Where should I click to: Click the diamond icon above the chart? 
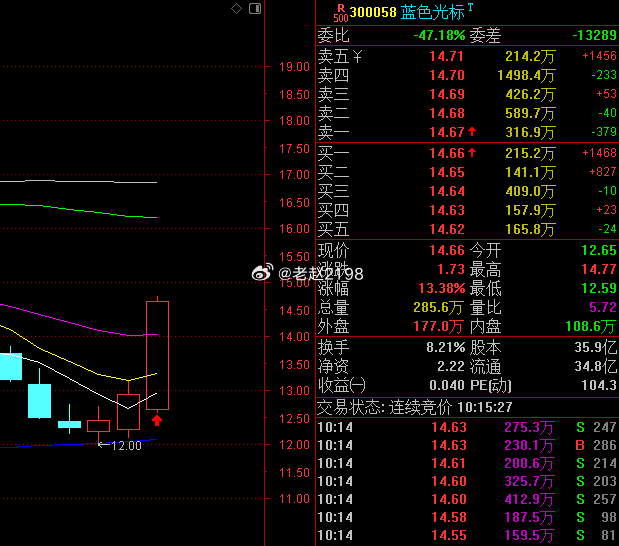[x=236, y=8]
